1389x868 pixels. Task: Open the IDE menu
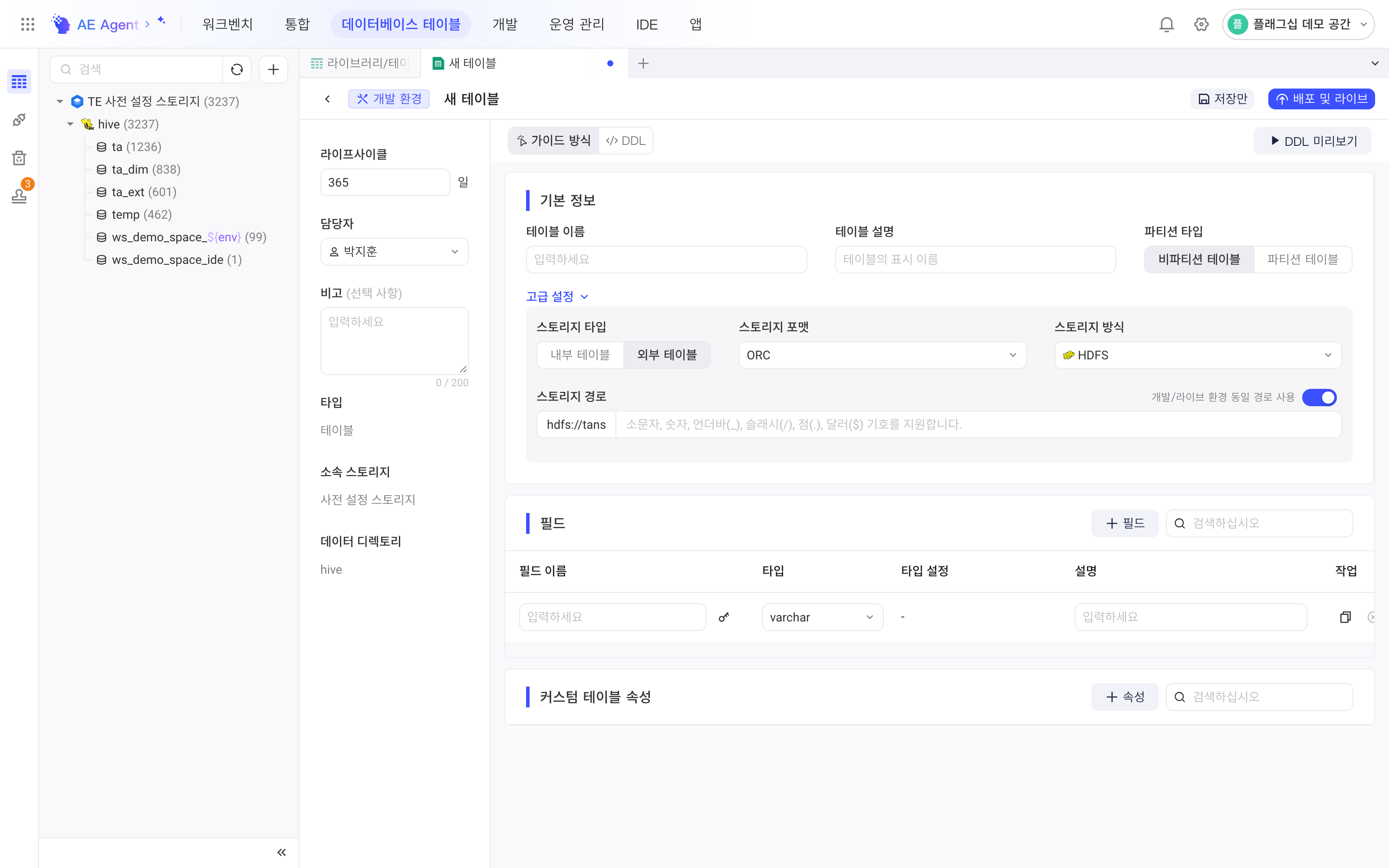click(x=646, y=24)
